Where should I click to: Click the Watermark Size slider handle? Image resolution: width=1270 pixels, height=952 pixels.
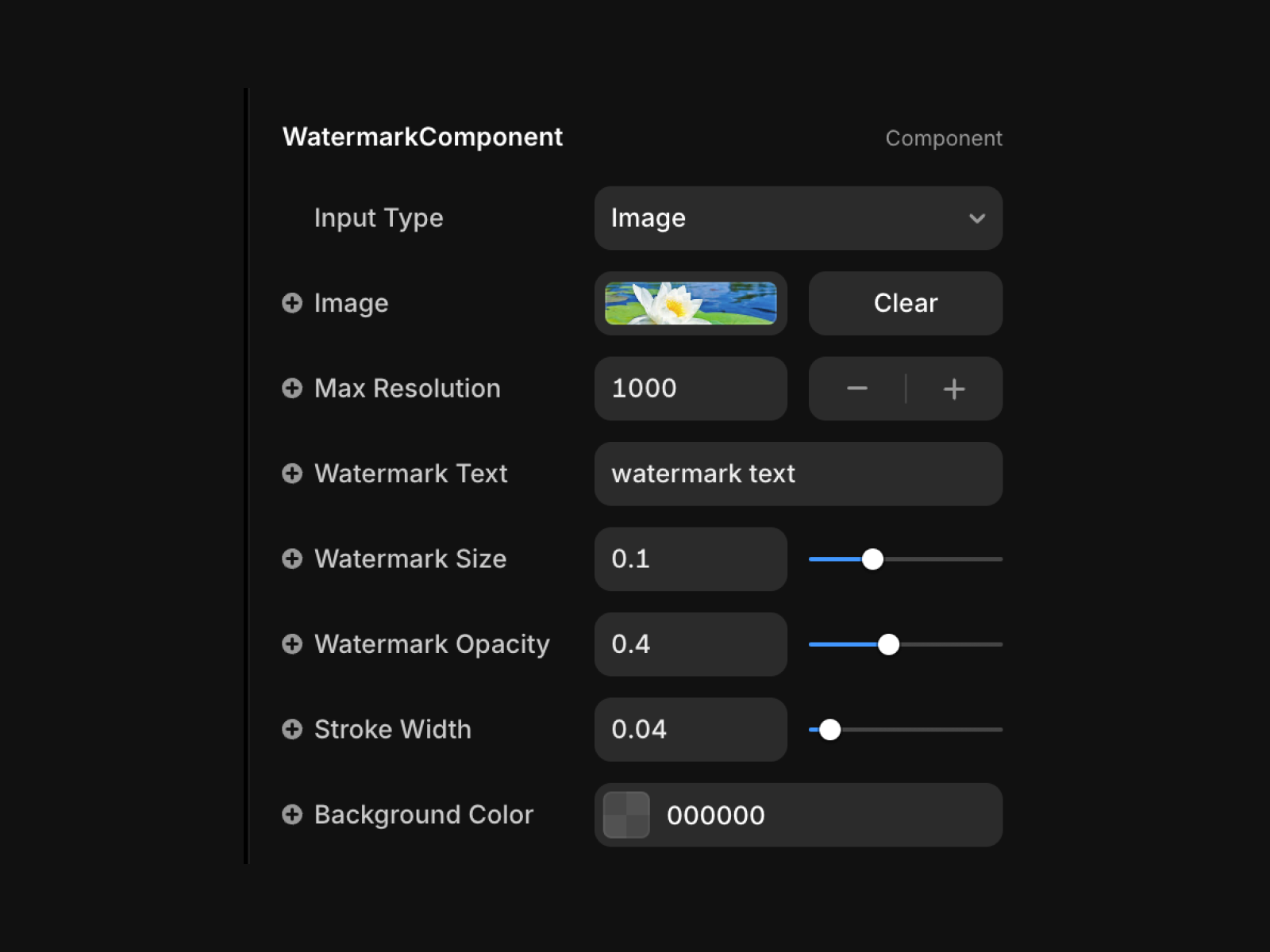872,559
